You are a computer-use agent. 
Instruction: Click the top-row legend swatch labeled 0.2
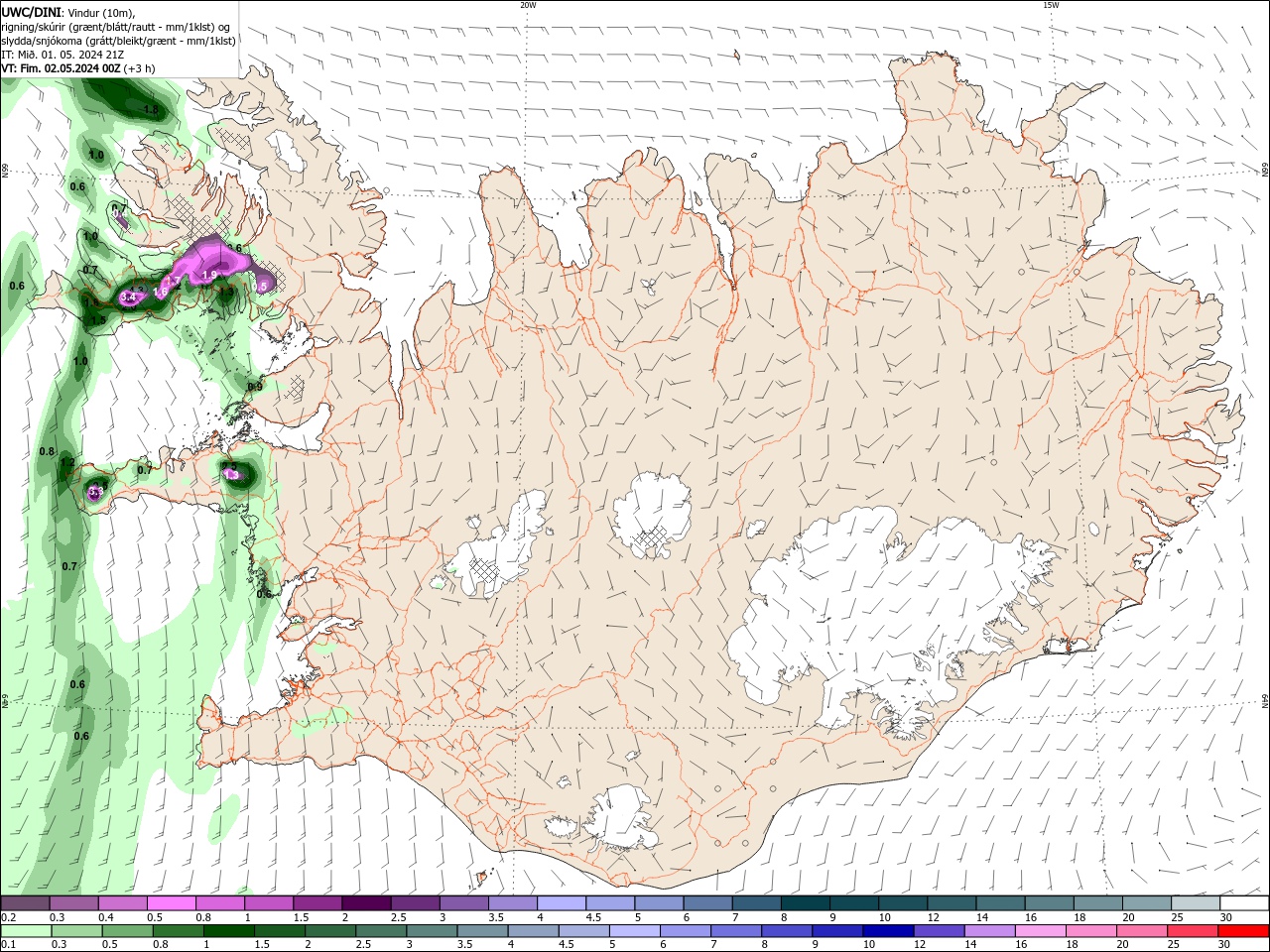pos(25,903)
